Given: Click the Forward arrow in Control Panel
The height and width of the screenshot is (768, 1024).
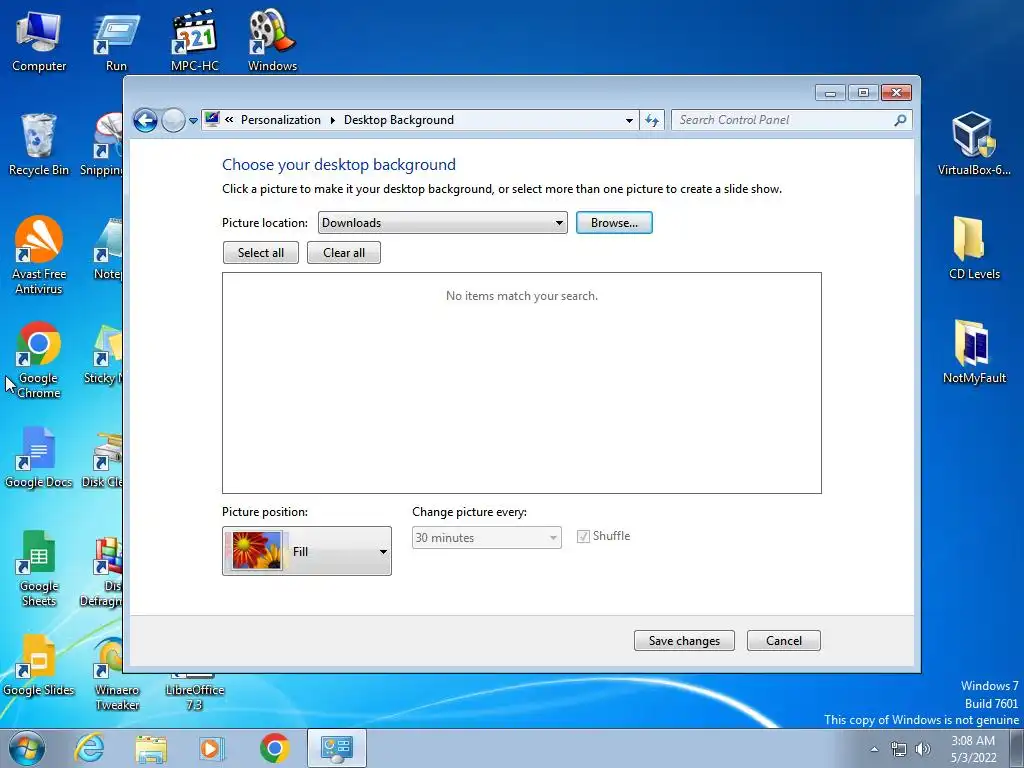Looking at the screenshot, I should pyautogui.click(x=173, y=120).
